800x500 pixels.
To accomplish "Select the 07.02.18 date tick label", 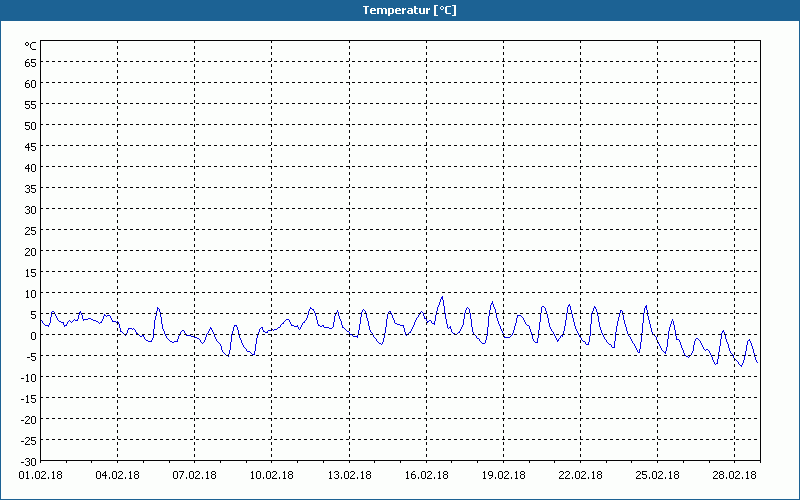I will [194, 476].
